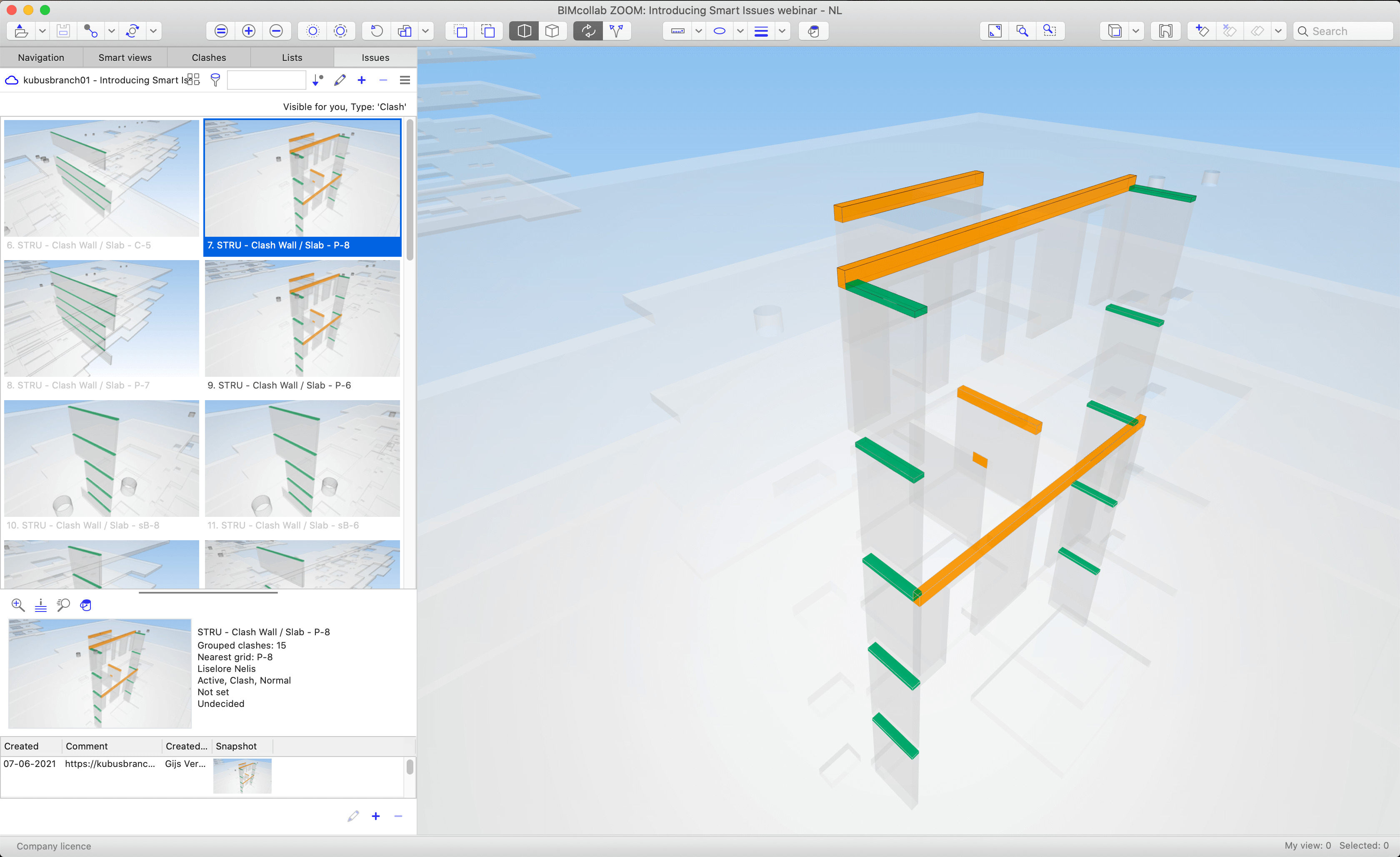Select the Issues tab

[x=375, y=58]
